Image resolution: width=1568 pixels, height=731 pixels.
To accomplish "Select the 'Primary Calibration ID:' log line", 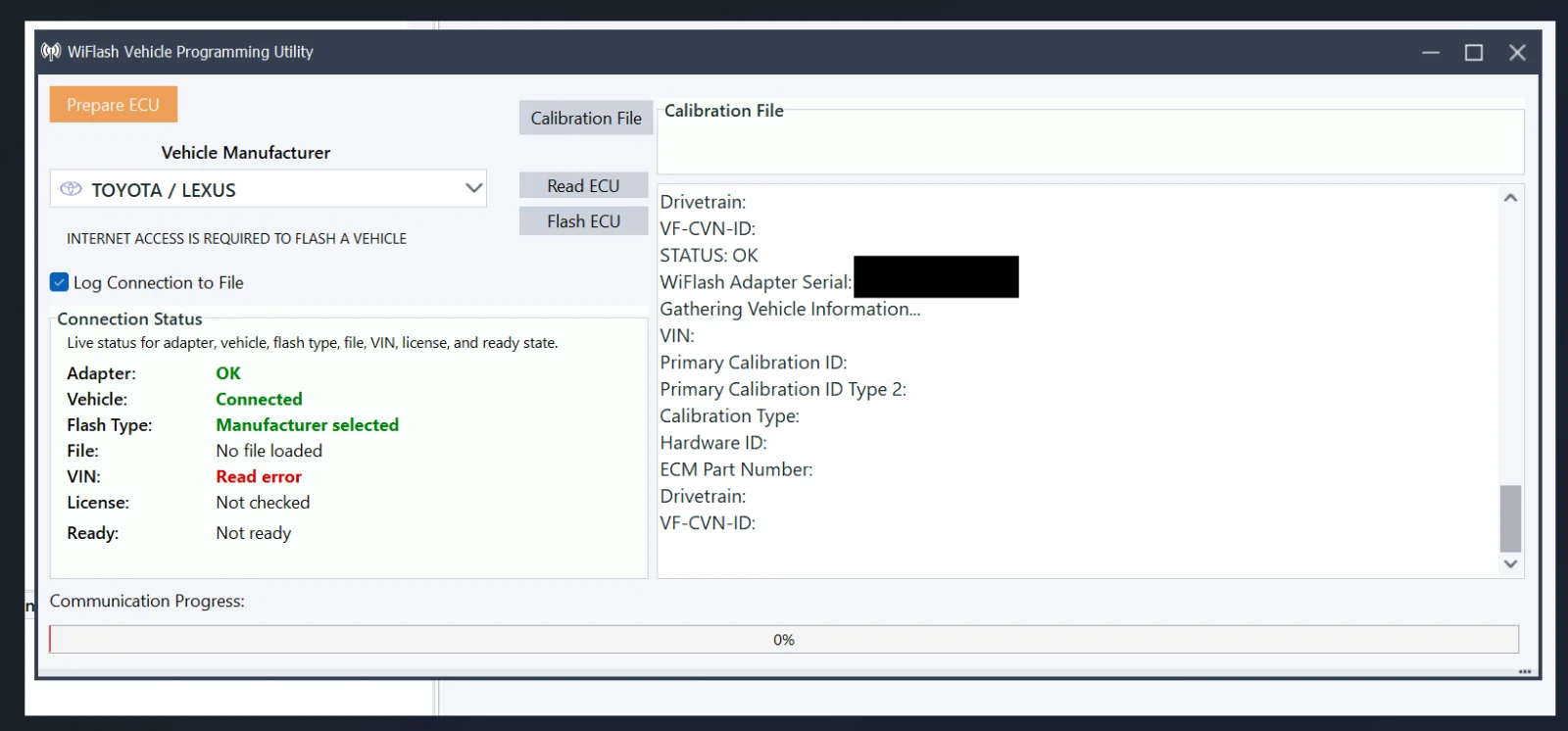I will 754,363.
